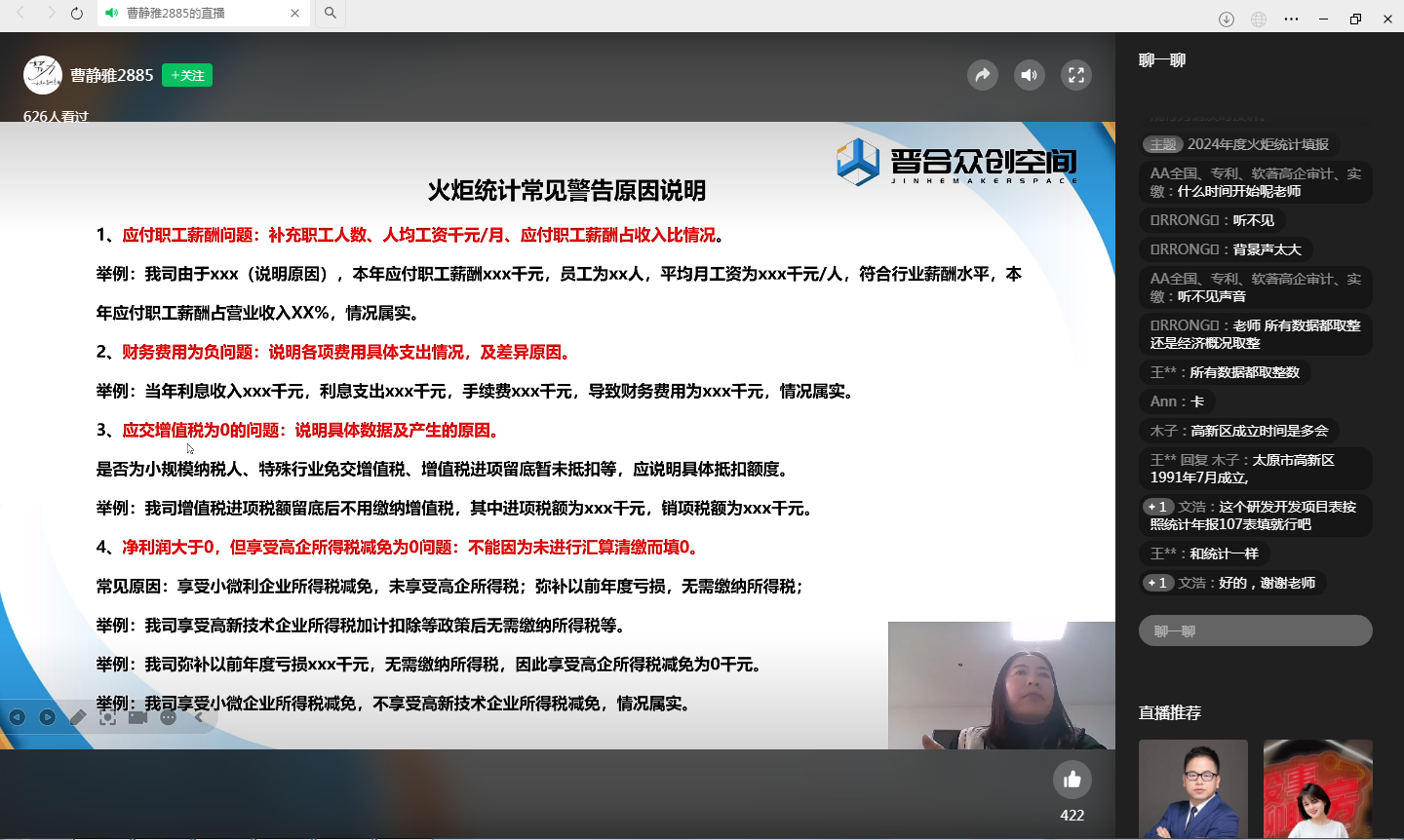Click streamer name 曹静雅2885
Image resolution: width=1404 pixels, height=840 pixels.
click(112, 75)
